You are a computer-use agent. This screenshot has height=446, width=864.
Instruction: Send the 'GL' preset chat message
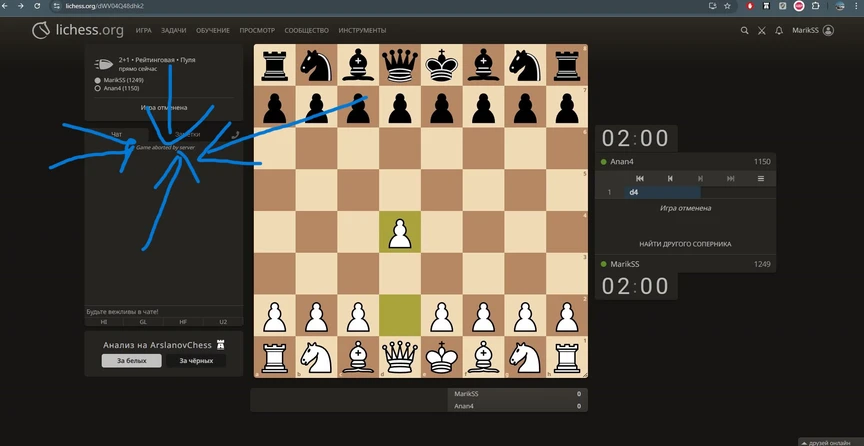coord(143,322)
